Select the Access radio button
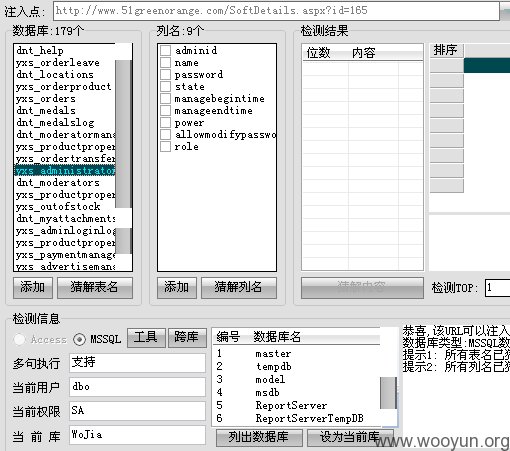 (x=20, y=339)
